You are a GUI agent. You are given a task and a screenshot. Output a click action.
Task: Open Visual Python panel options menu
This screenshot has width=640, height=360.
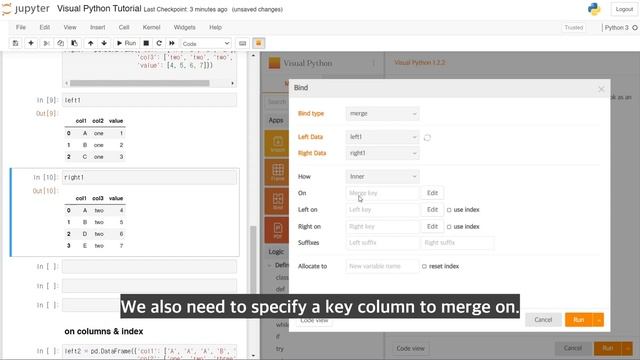[373, 63]
